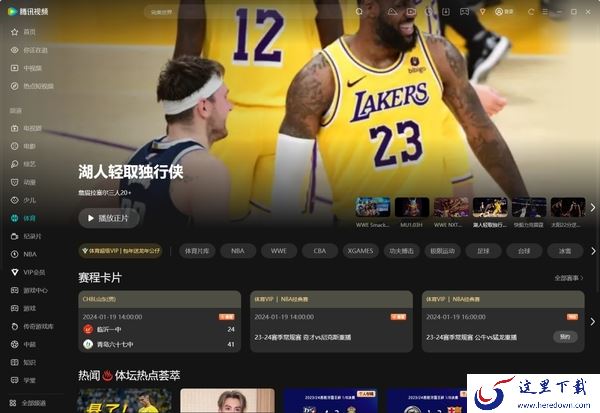Open the 游戏 games channel
This screenshot has height=413, width=600.
point(23,308)
